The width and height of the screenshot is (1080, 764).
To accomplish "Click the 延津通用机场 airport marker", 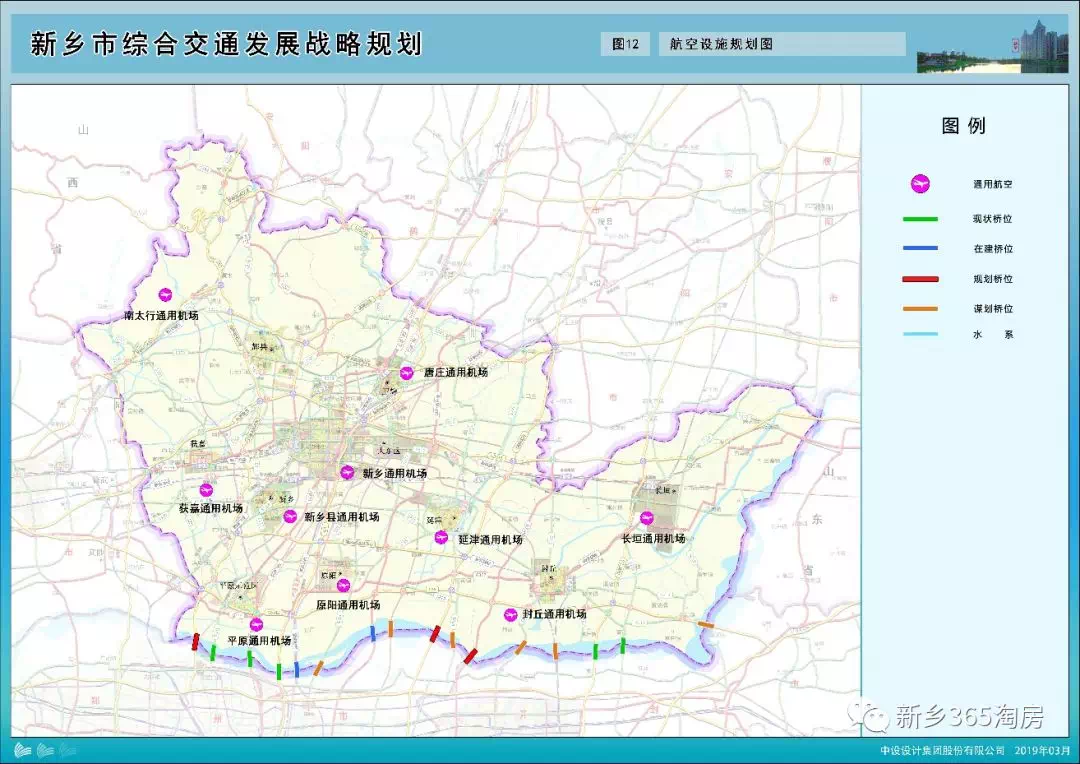I will tap(441, 537).
